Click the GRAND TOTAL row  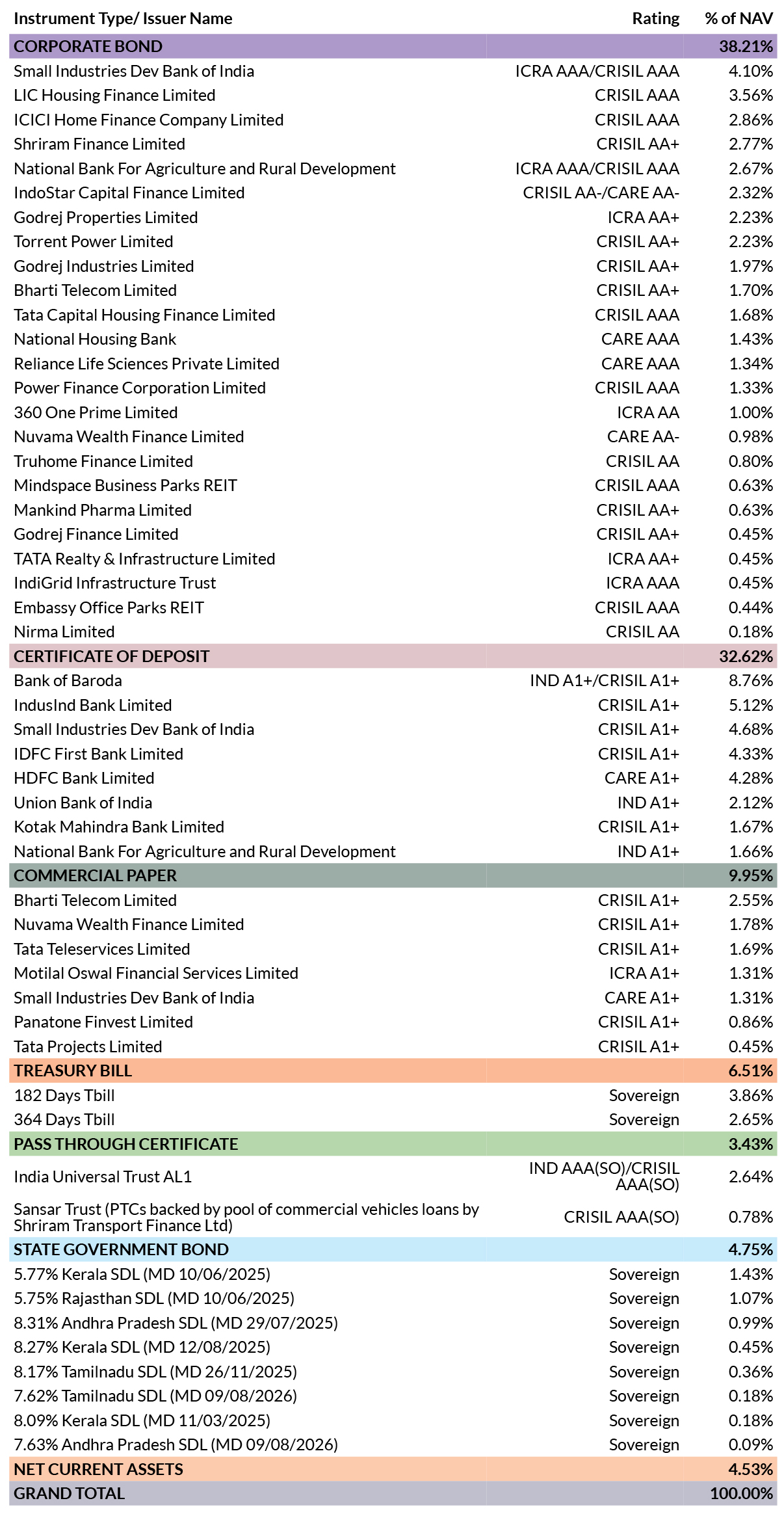click(x=393, y=1493)
